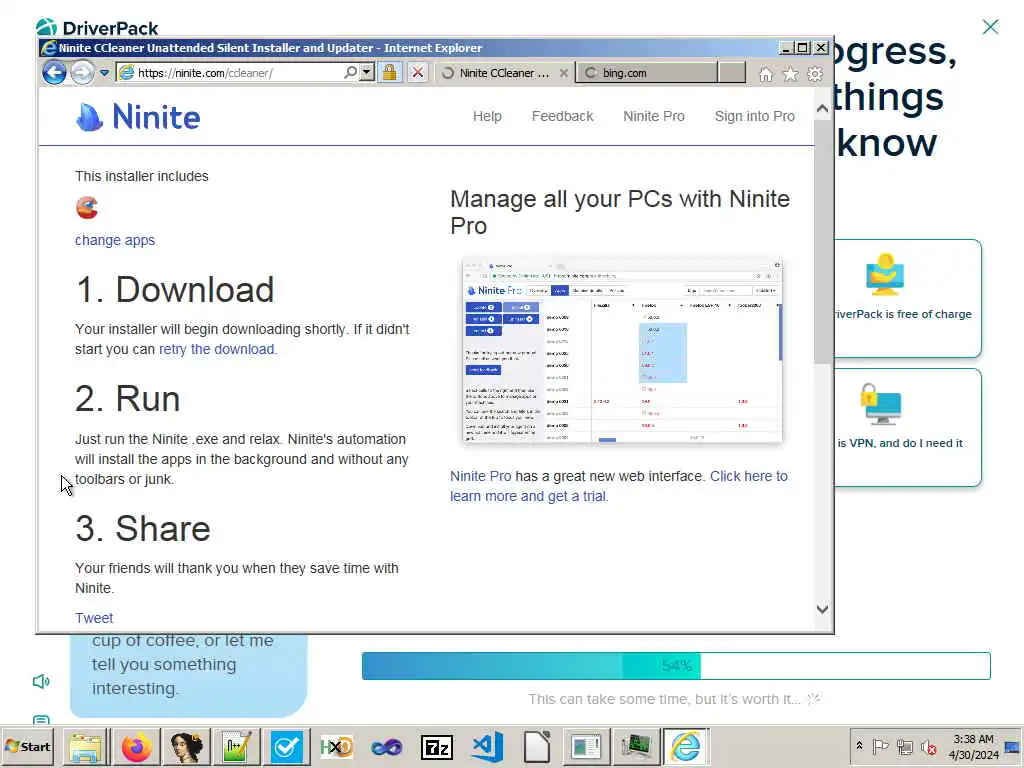Image resolution: width=1024 pixels, height=768 pixels.
Task: Click the Ninite logo
Action: [x=138, y=117]
